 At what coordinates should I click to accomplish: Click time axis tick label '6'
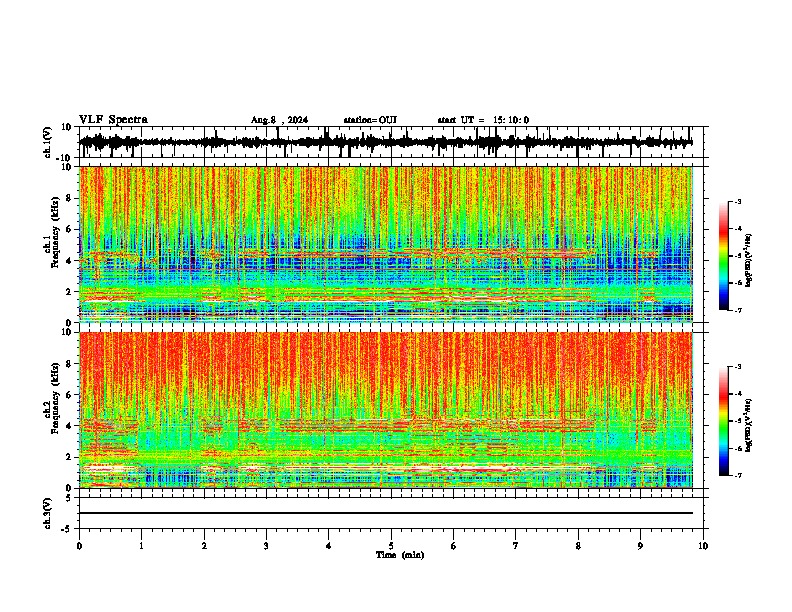[x=454, y=546]
